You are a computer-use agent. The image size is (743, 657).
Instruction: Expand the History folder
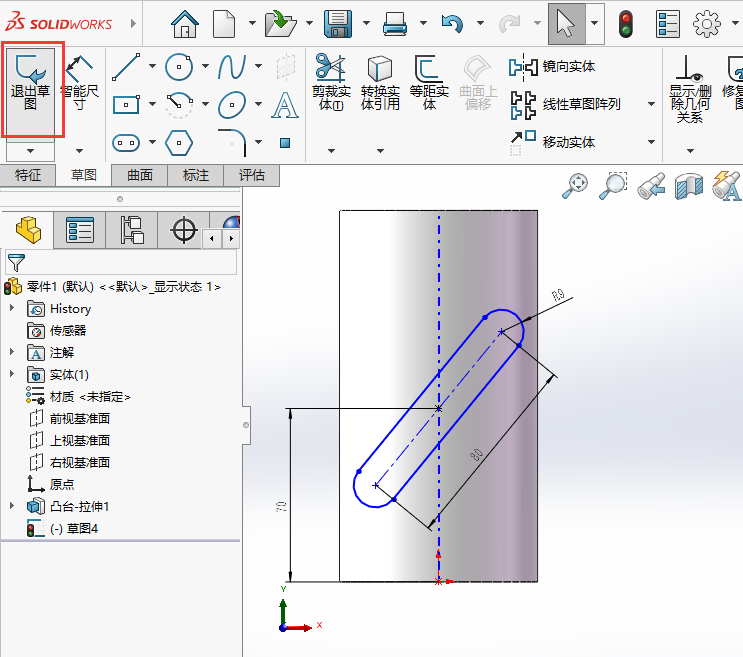point(12,308)
